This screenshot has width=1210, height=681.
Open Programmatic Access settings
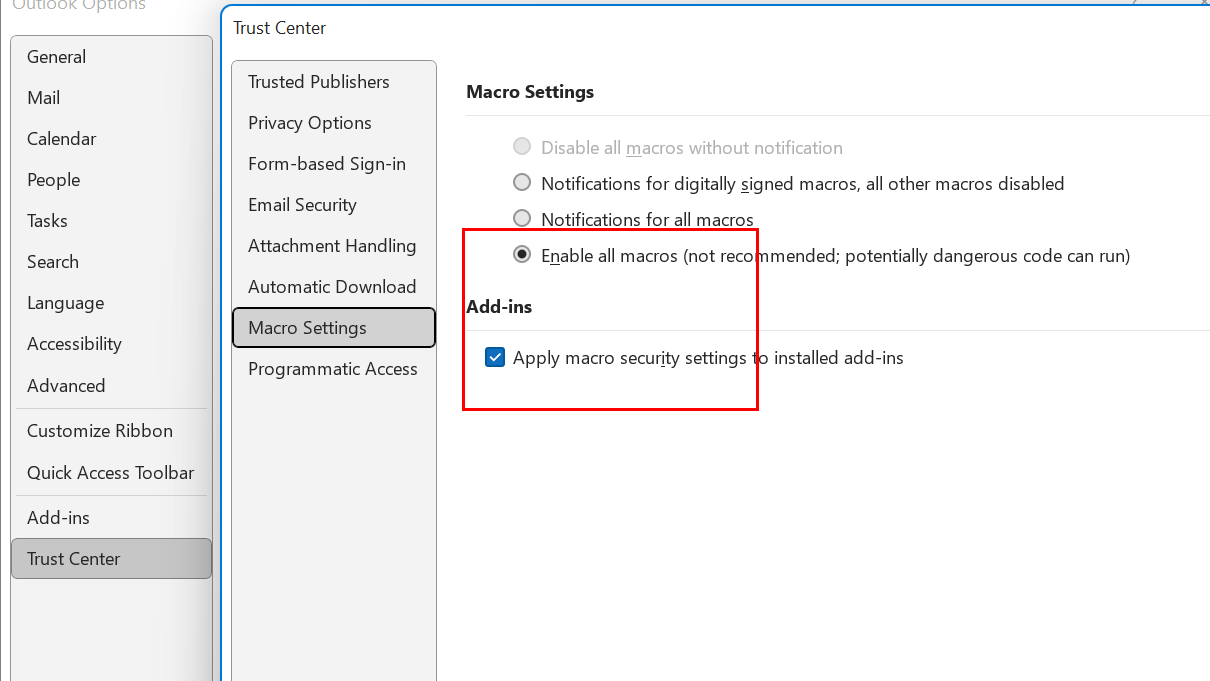point(332,368)
